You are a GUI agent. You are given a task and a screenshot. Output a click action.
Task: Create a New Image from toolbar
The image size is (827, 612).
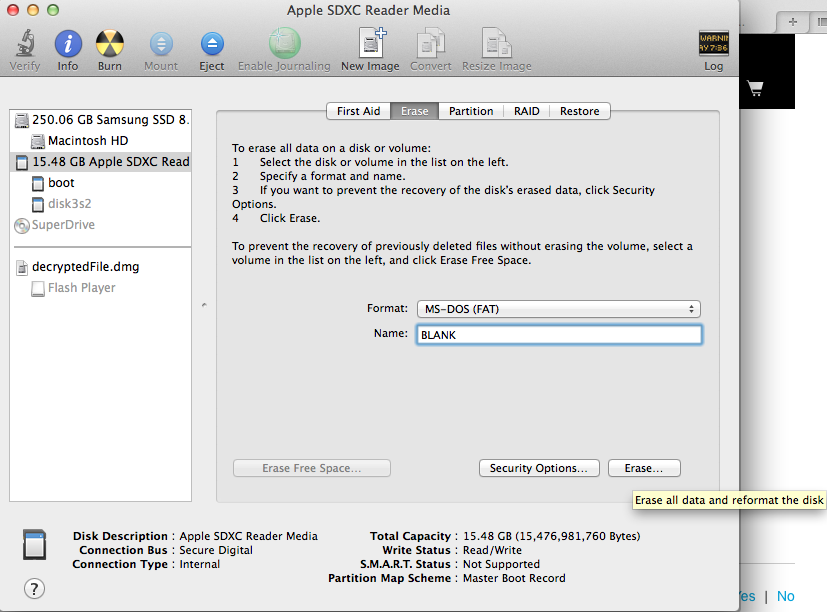371,43
